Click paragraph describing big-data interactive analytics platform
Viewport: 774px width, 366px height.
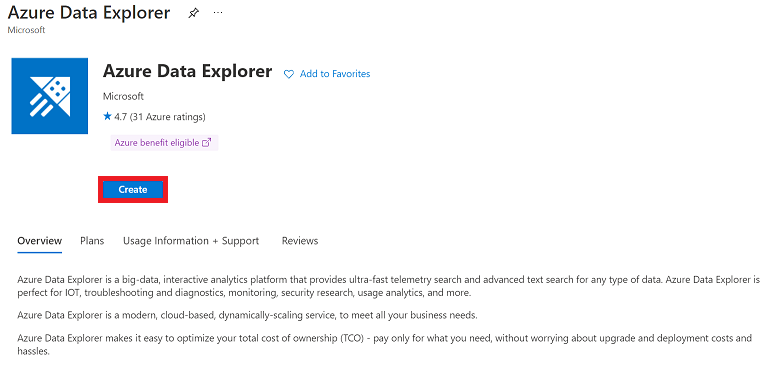(388, 286)
